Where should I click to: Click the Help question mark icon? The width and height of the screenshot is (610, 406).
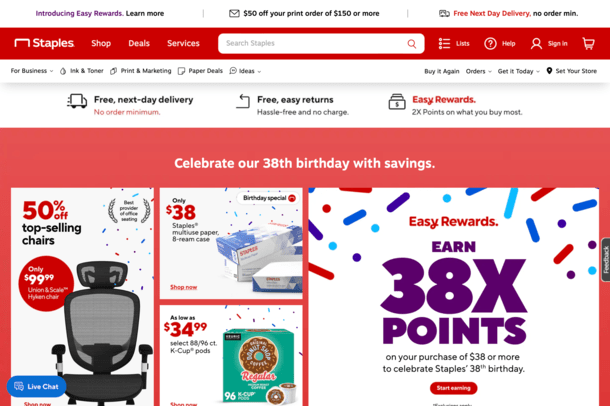(490, 44)
